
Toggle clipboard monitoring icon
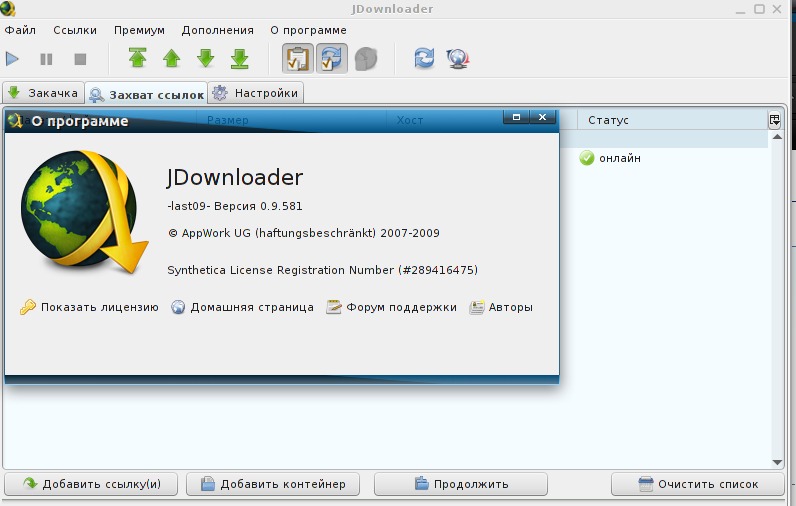tap(297, 58)
